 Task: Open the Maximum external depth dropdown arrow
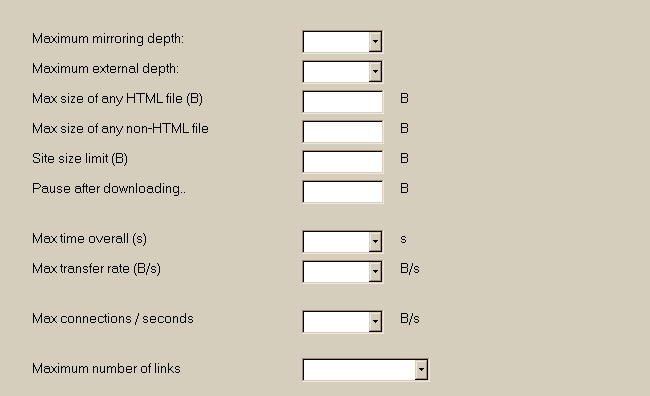[375, 72]
